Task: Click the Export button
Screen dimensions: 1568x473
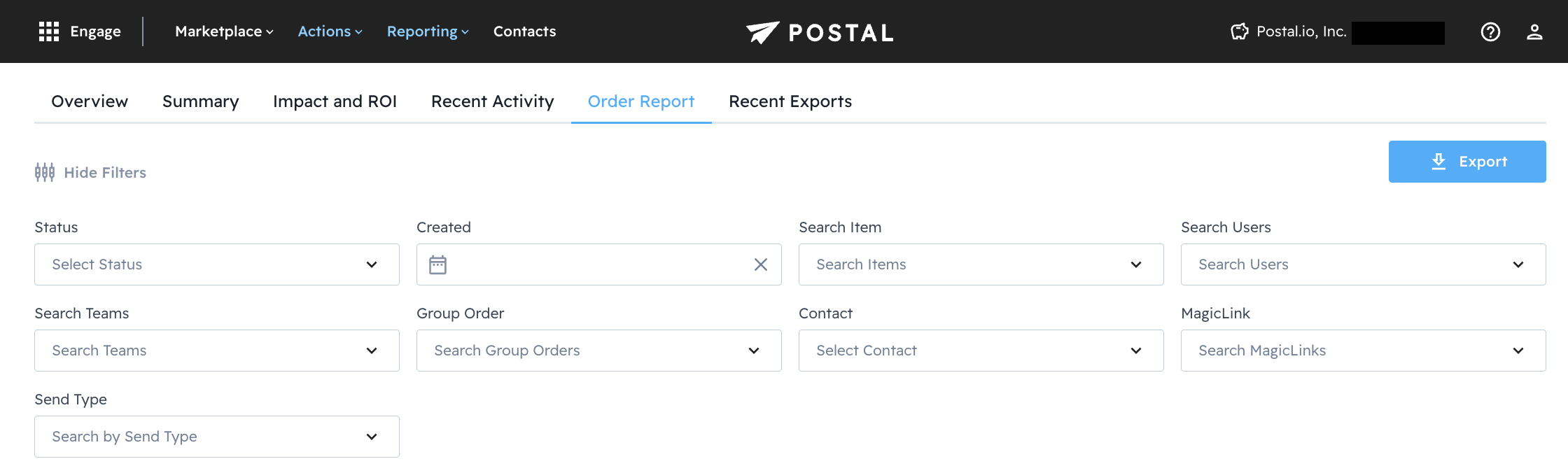Action: [x=1467, y=162]
